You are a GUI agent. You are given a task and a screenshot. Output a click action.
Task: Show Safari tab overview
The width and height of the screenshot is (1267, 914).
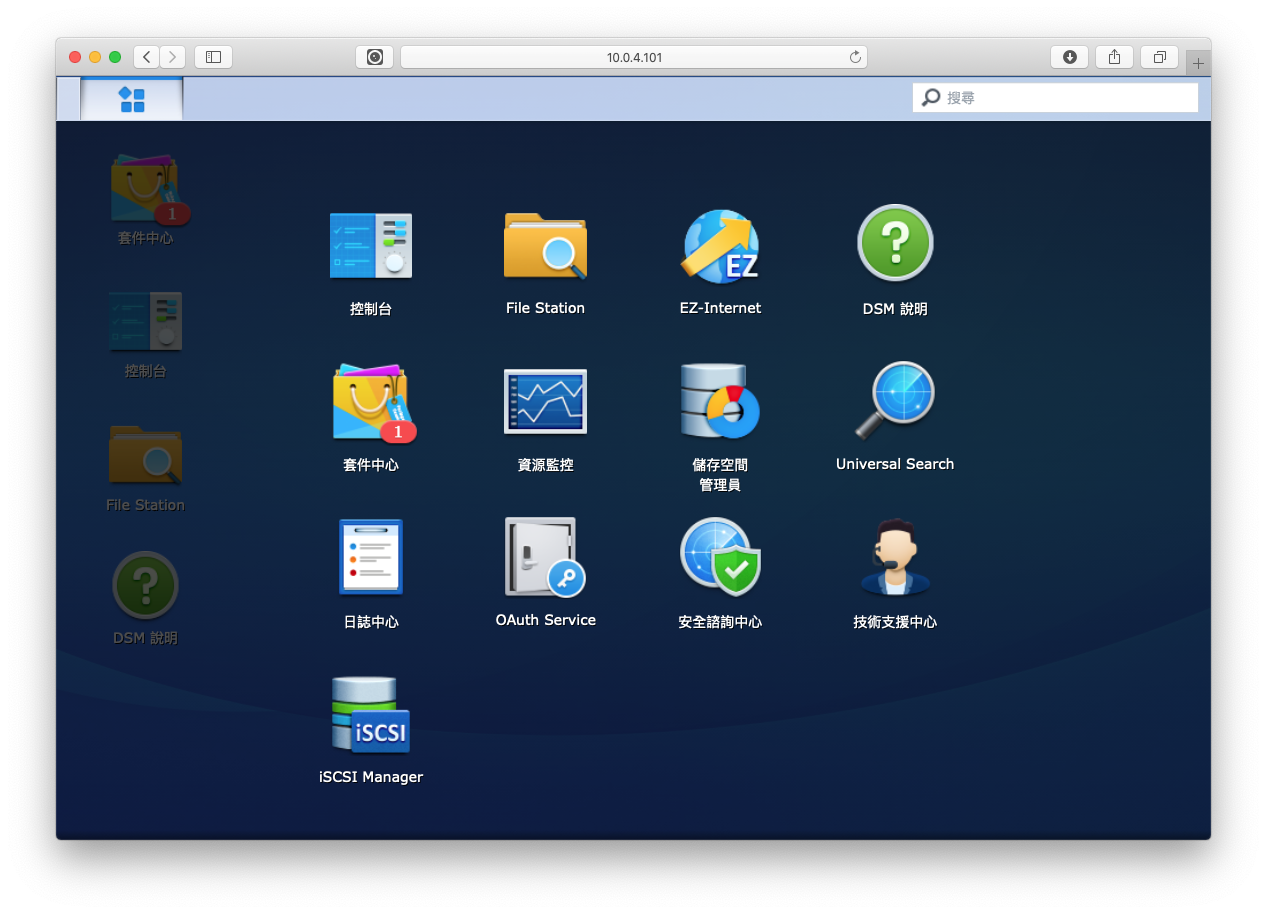(x=1159, y=57)
